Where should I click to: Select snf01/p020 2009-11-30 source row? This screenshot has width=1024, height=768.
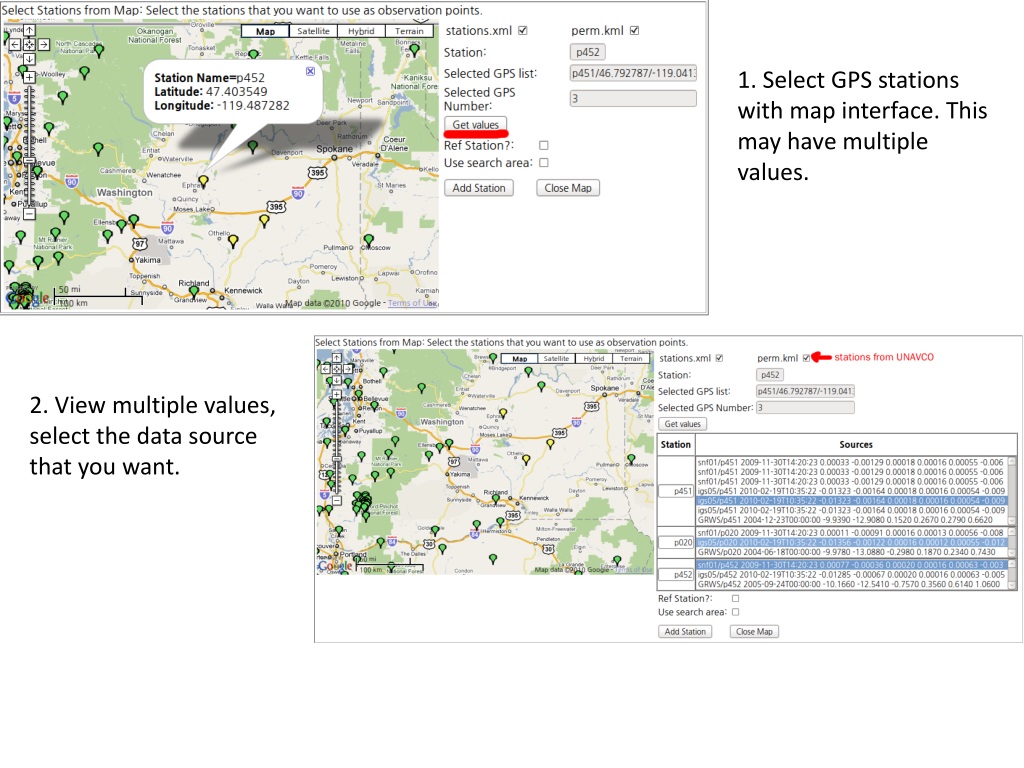click(852, 533)
